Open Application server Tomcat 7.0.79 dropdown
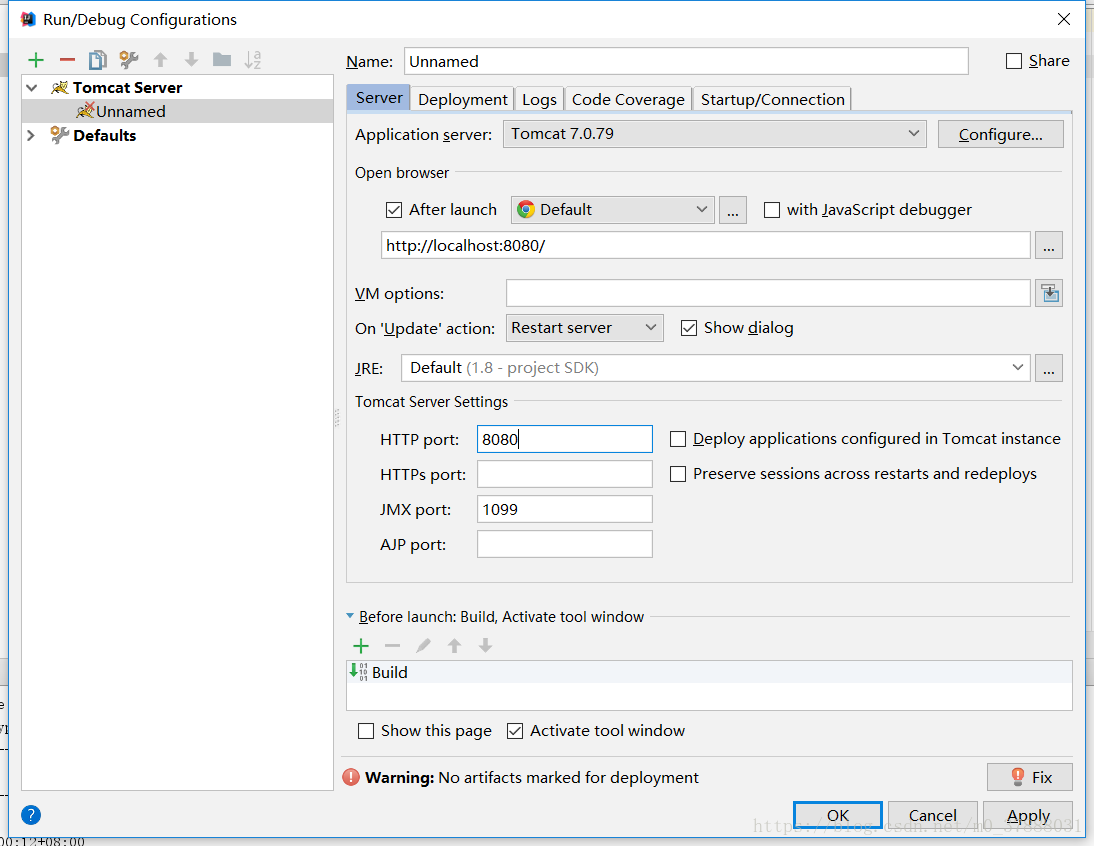The image size is (1094, 846). pos(714,134)
